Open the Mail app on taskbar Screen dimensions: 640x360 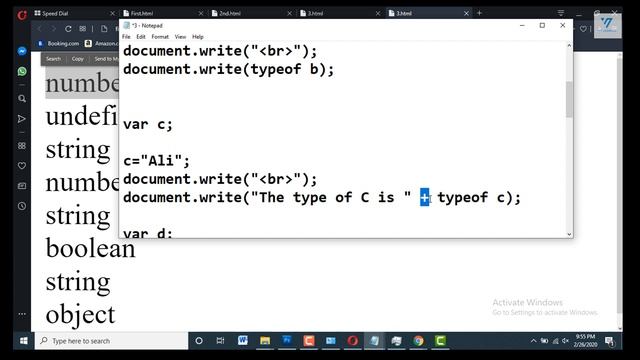pos(331,340)
